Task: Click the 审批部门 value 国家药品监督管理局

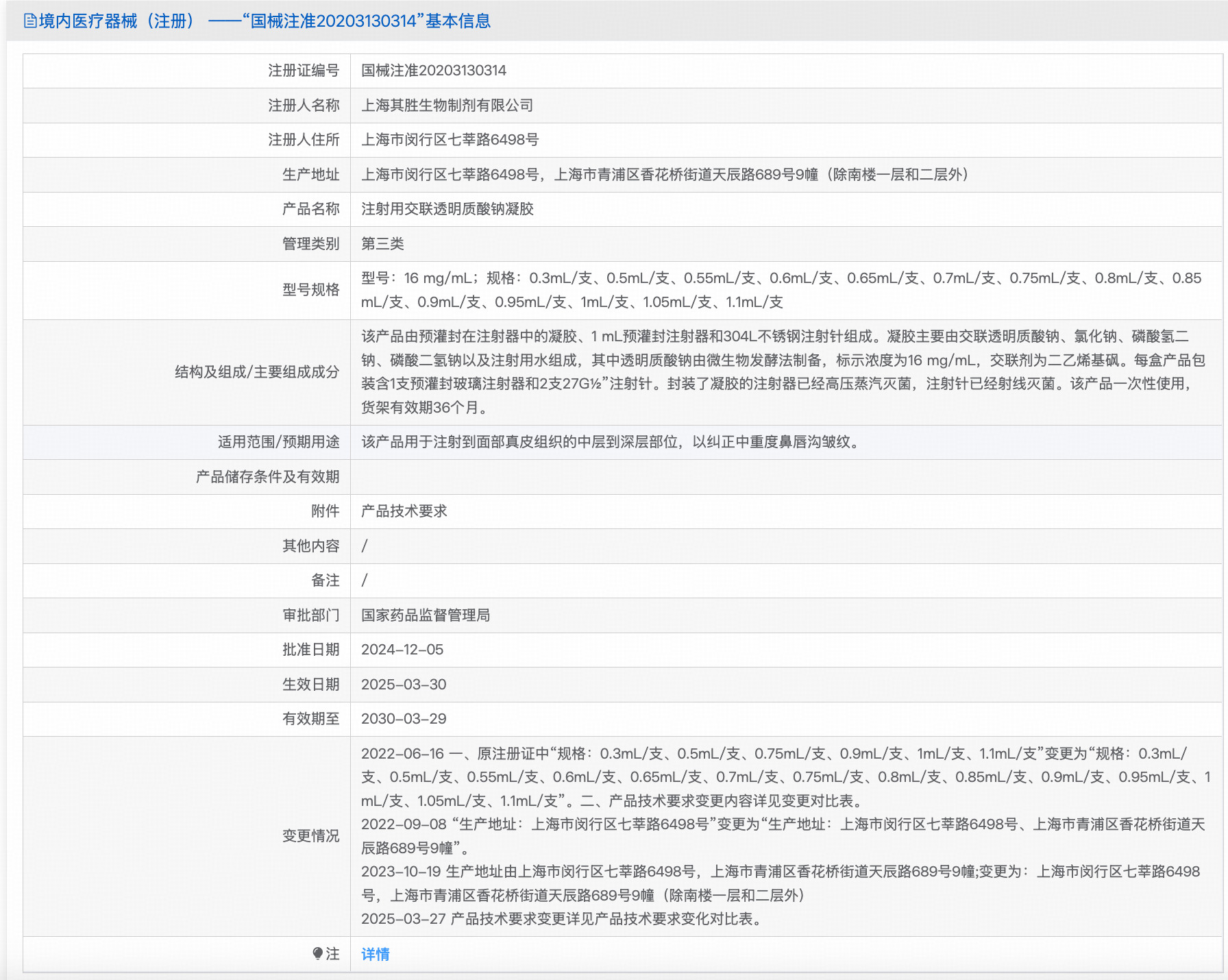Action: pyautogui.click(x=426, y=615)
